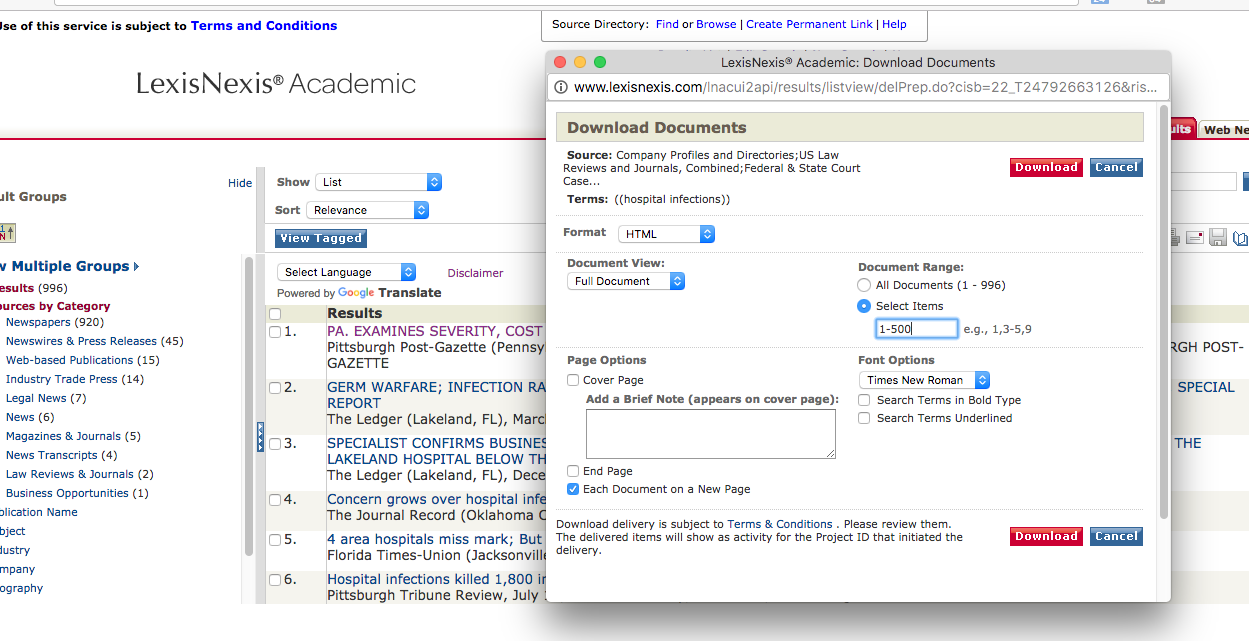Click the splitter handle beside the results list
Viewport: 1249px width, 641px height.
pyautogui.click(x=260, y=437)
